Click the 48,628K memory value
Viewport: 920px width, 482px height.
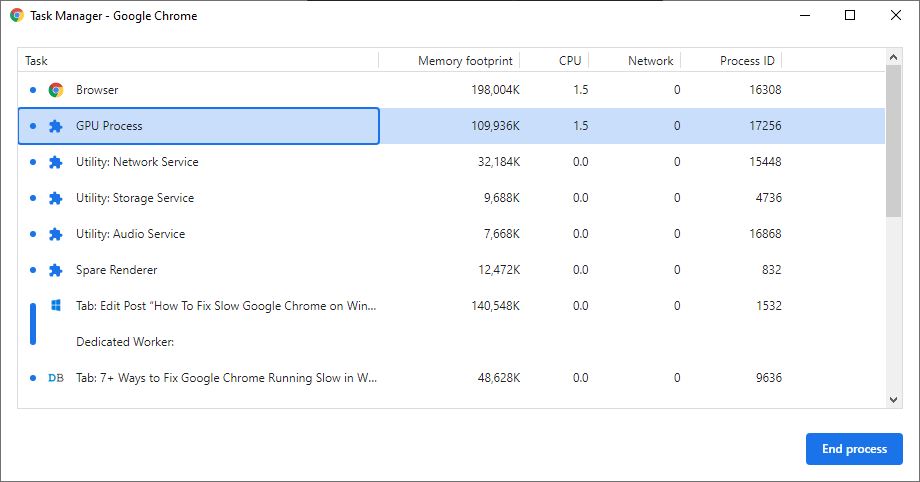click(499, 378)
